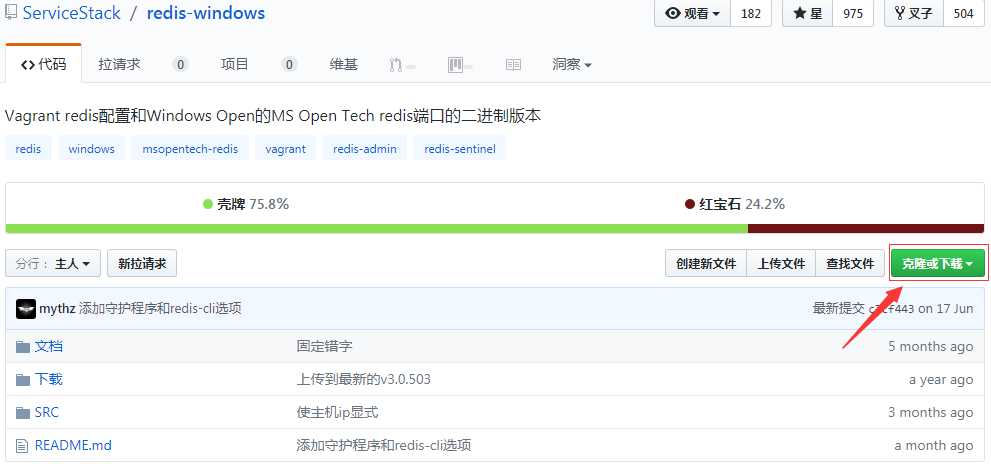Click the redis-admin topic tag
This screenshot has height=464, width=991.
click(365, 149)
